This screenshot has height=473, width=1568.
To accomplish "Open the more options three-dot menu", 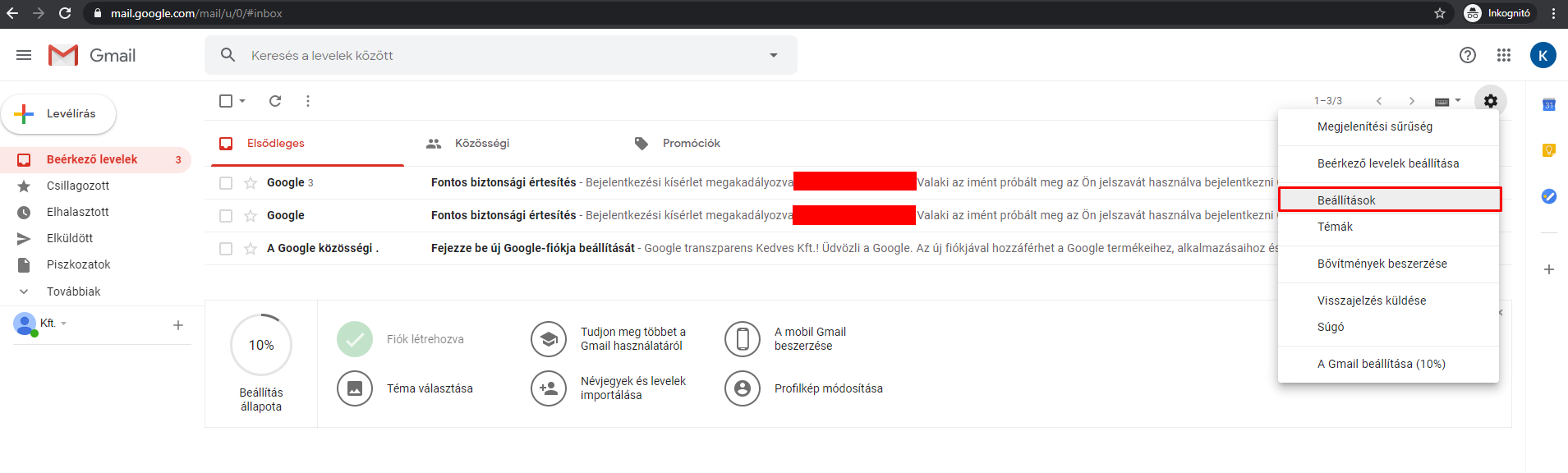I will tap(308, 101).
